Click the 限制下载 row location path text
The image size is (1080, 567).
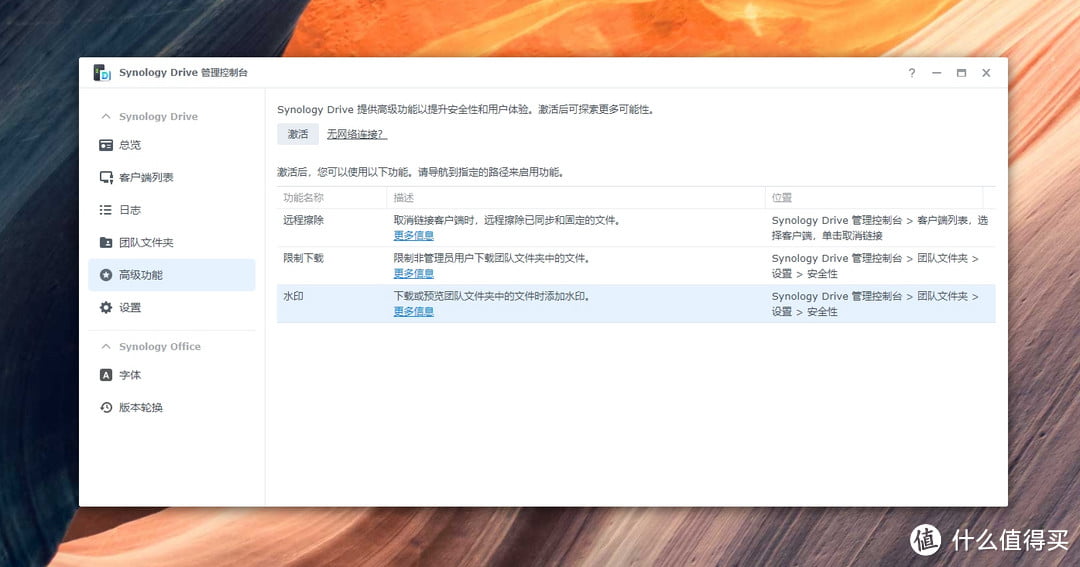point(875,266)
